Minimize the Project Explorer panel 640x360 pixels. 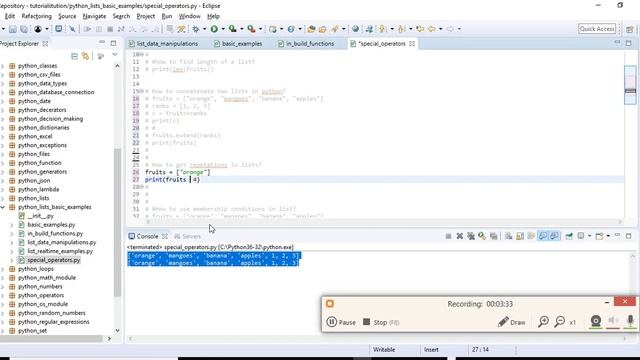point(102,42)
